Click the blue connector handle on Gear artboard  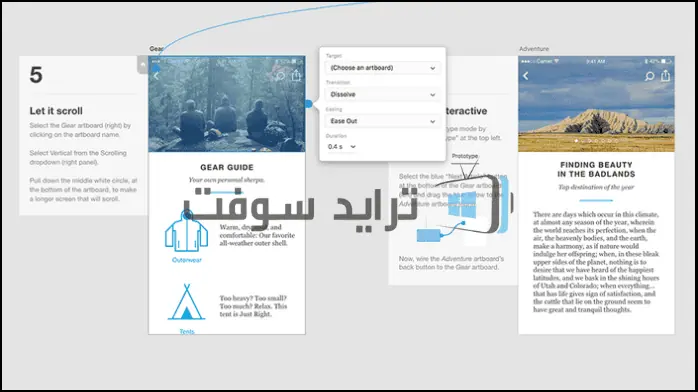308,104
